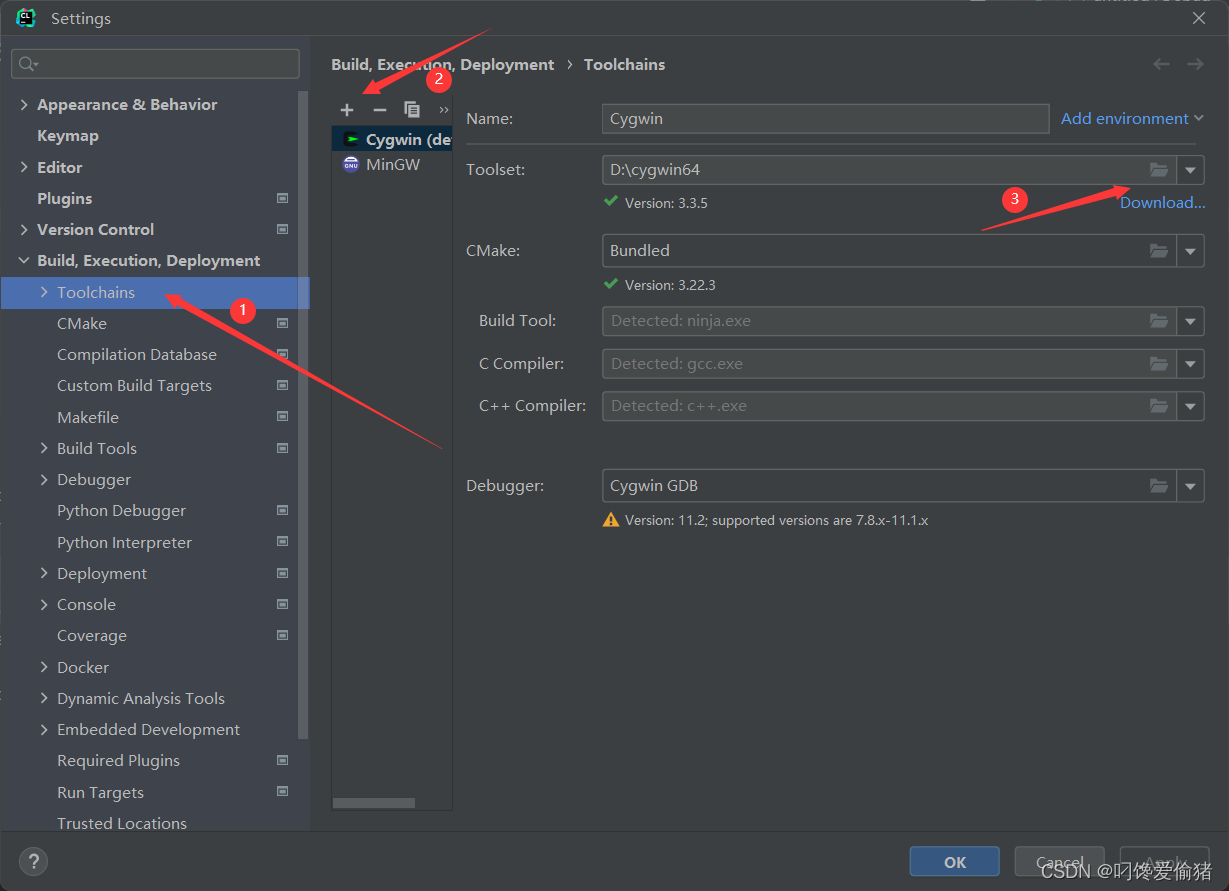
Task: Expand Appearance & Behavior section
Action: click(24, 104)
